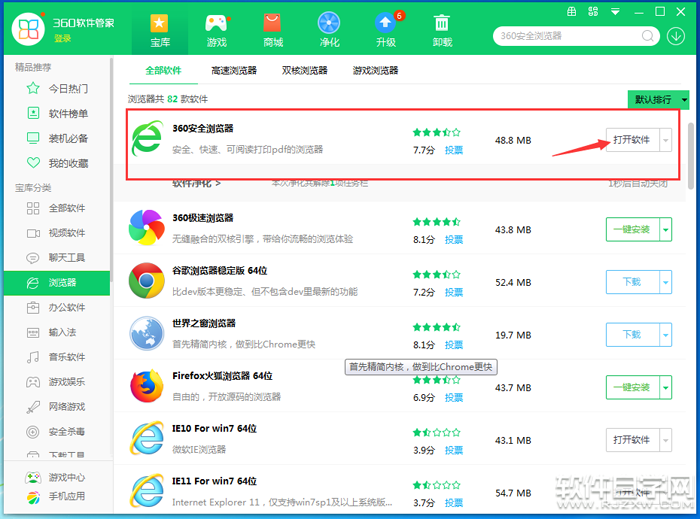Click 投票 link for 360极速浏览器

(454, 240)
